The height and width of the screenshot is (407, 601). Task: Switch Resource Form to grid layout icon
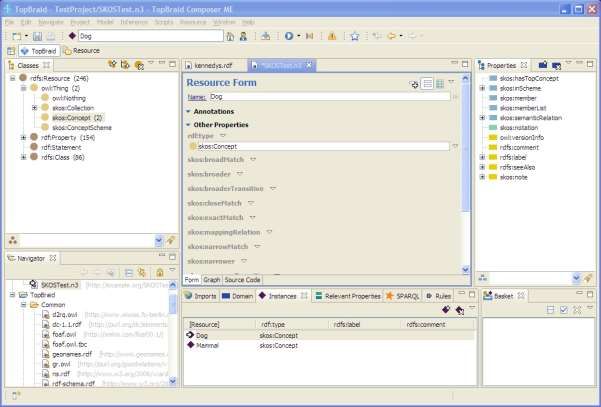(x=440, y=84)
